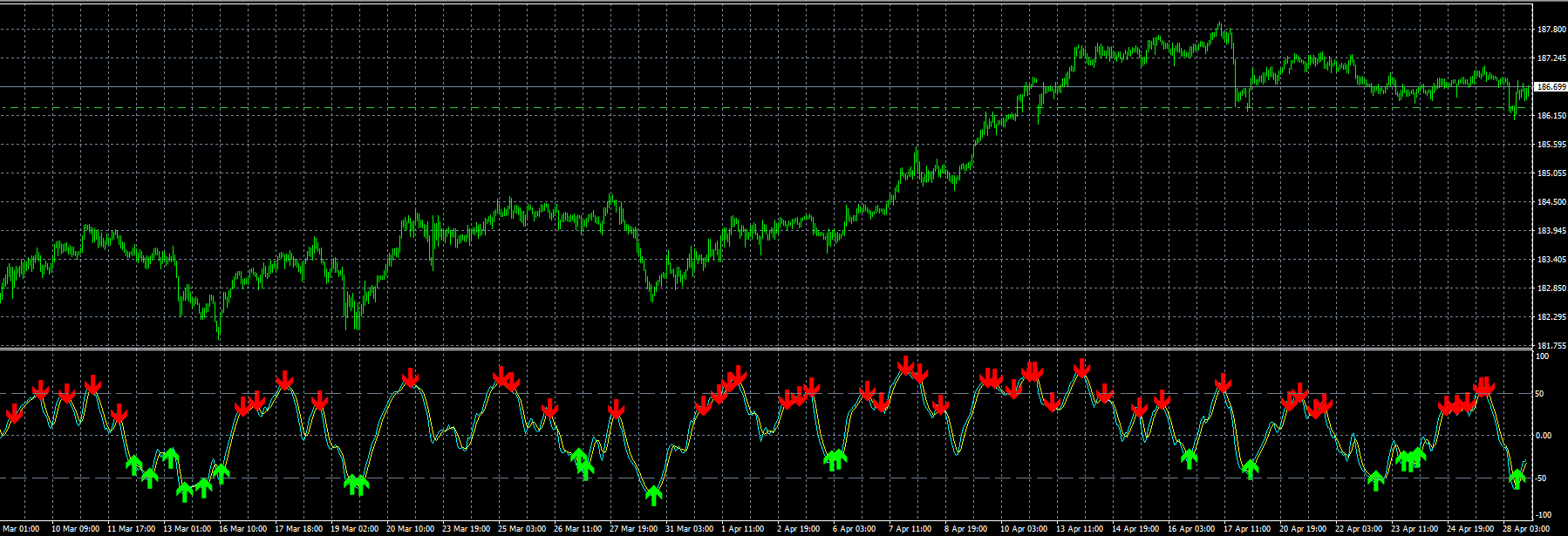Click the 1 Apr 11:00 time label
Viewport: 1568px width, 536px height.
coord(743,529)
